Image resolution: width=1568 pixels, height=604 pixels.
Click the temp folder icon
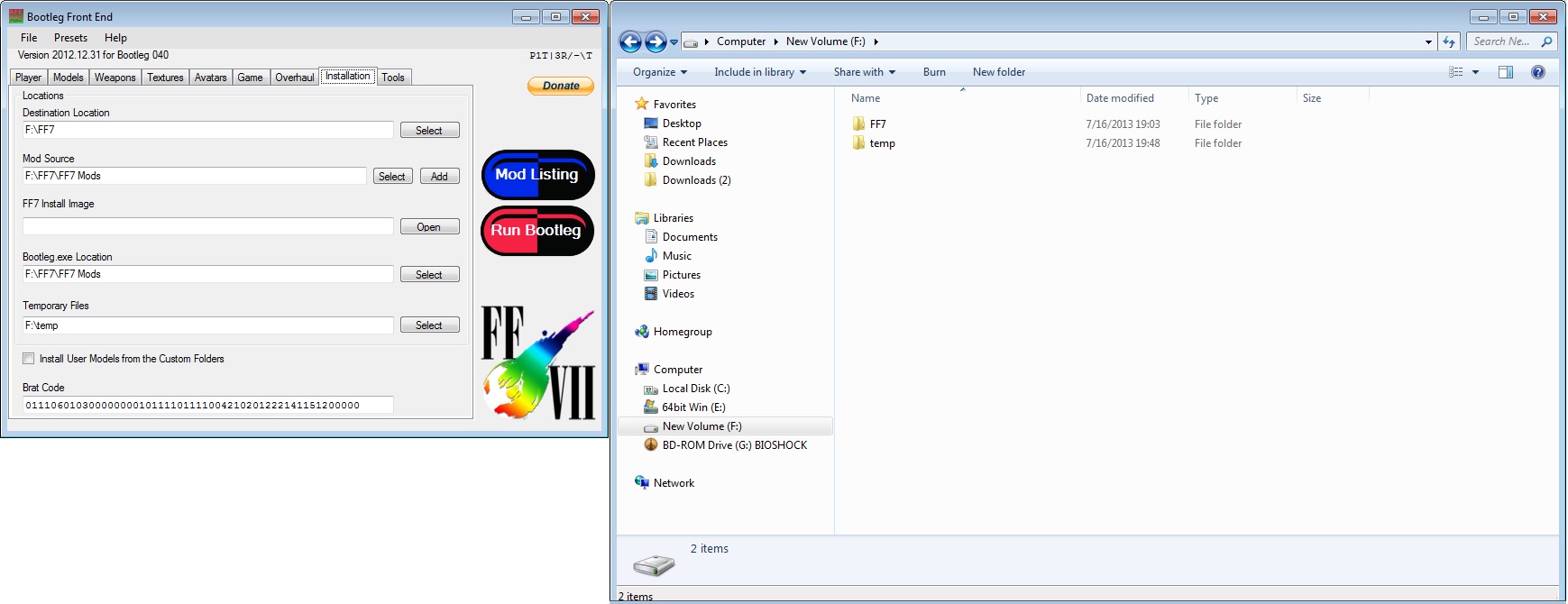point(858,142)
